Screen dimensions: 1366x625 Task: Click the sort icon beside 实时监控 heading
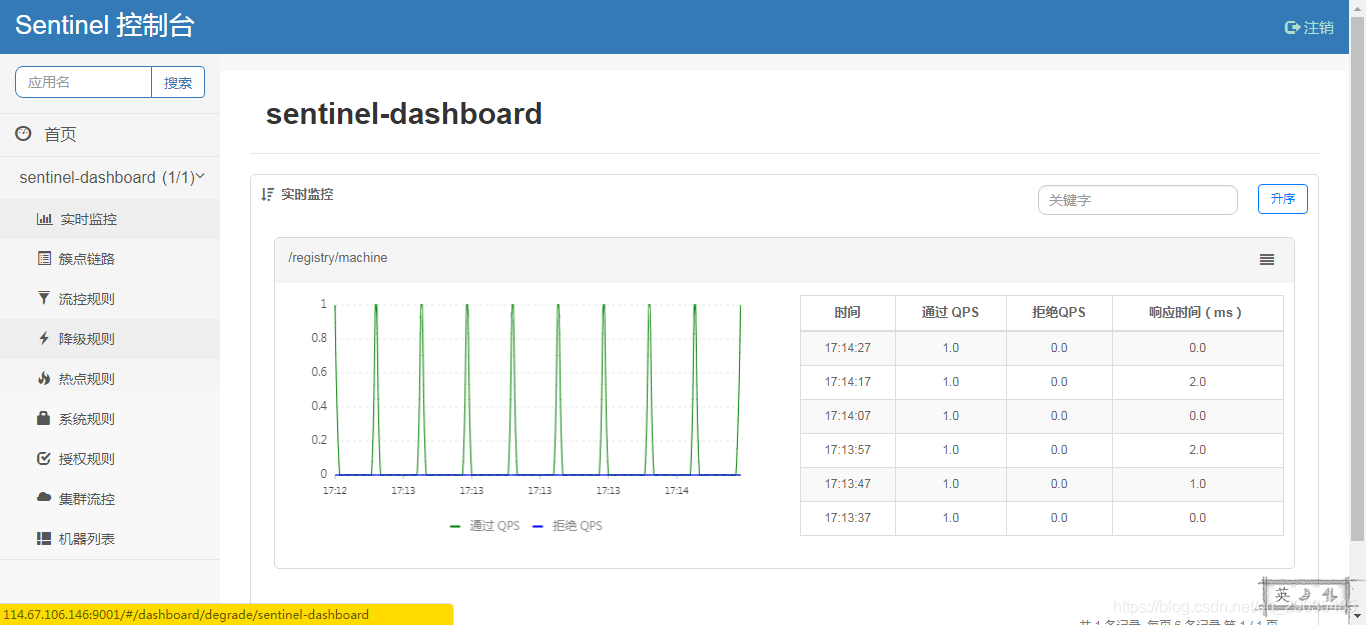coord(267,194)
